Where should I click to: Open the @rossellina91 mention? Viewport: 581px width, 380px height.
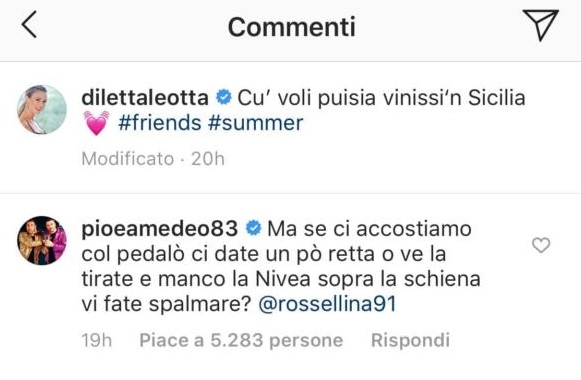tap(328, 304)
